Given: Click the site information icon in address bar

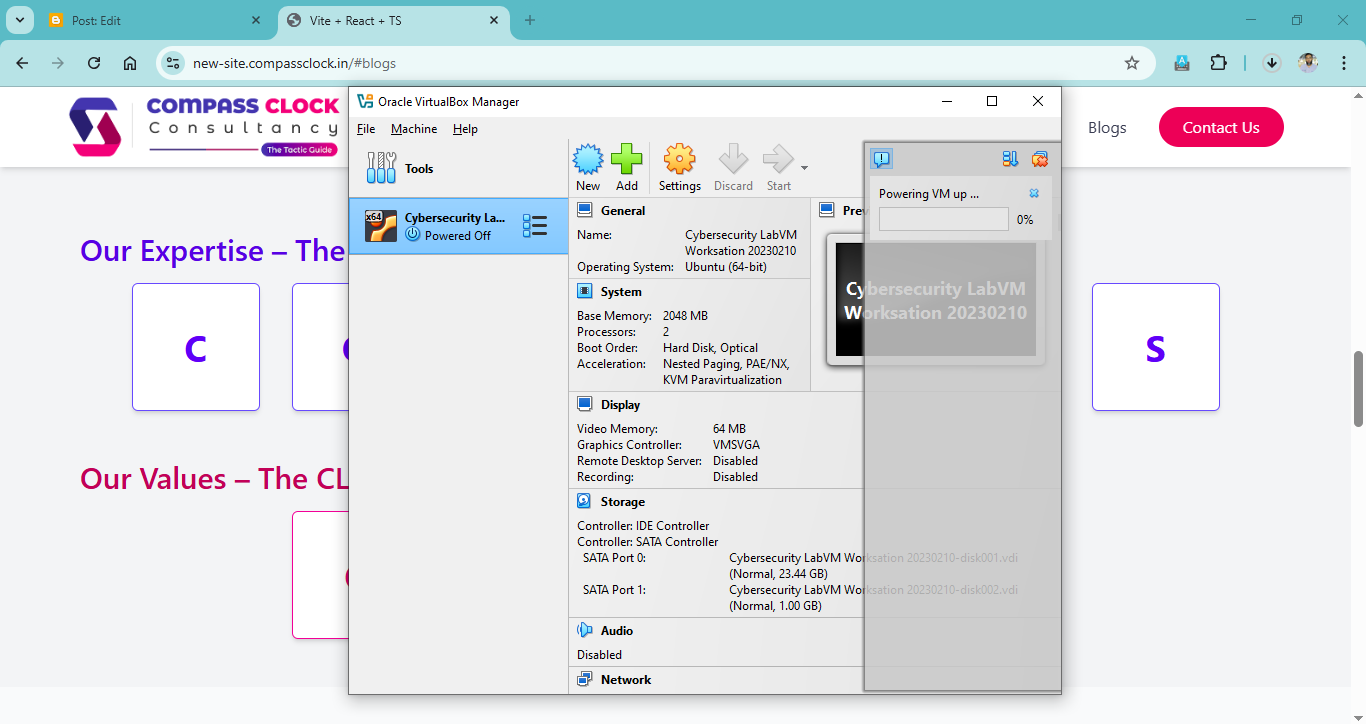Looking at the screenshot, I should [x=173, y=63].
